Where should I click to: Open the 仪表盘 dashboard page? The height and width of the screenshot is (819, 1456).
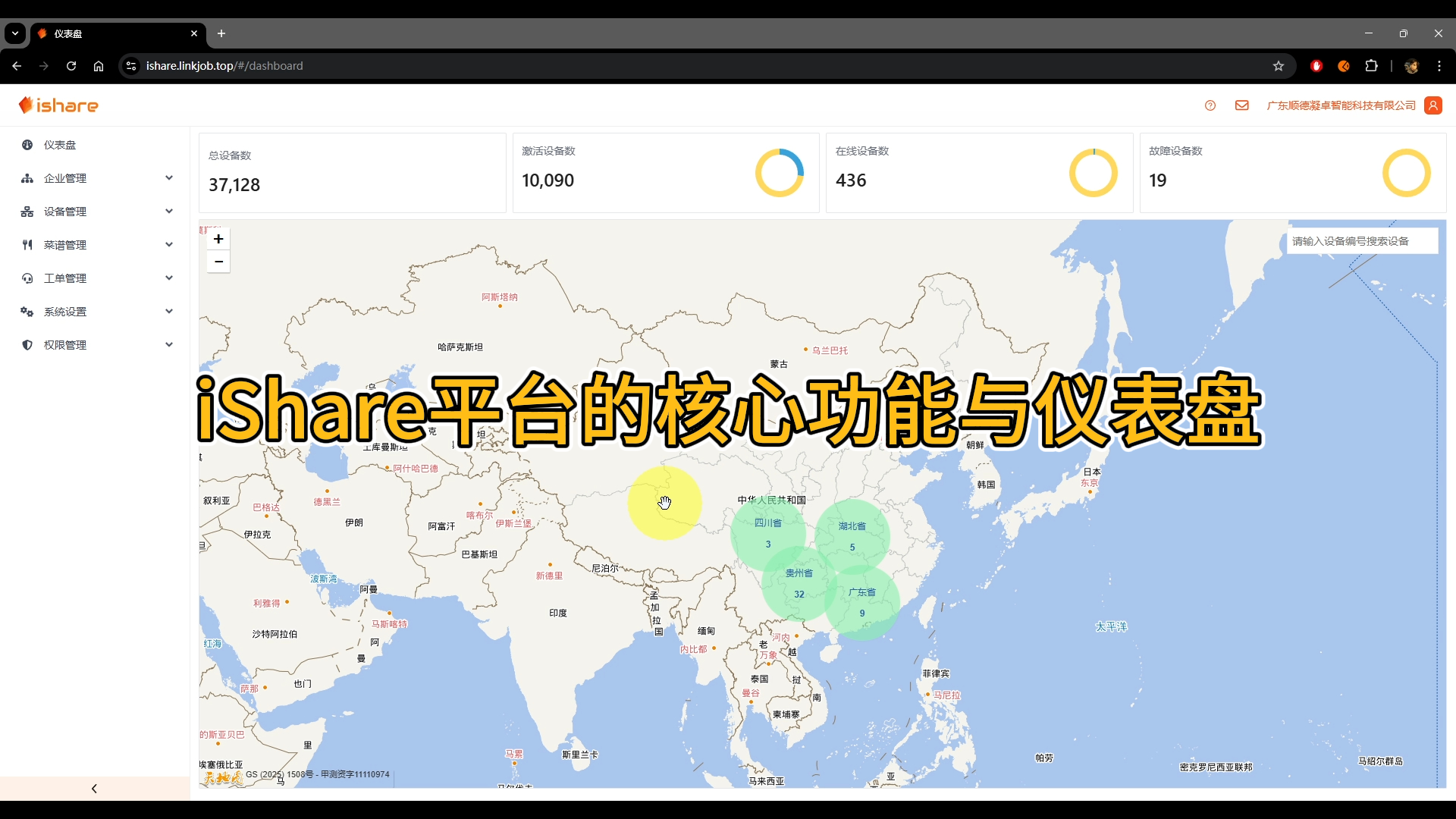point(59,145)
